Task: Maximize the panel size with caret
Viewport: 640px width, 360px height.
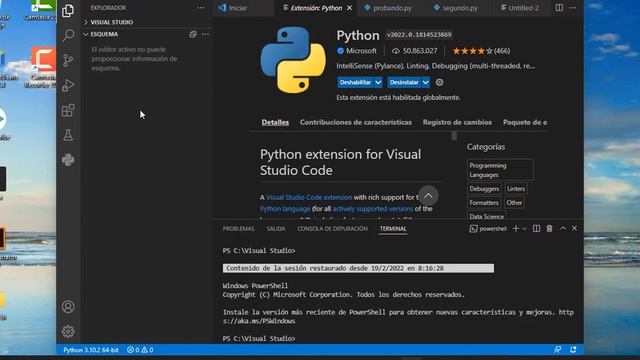Action: (563, 228)
